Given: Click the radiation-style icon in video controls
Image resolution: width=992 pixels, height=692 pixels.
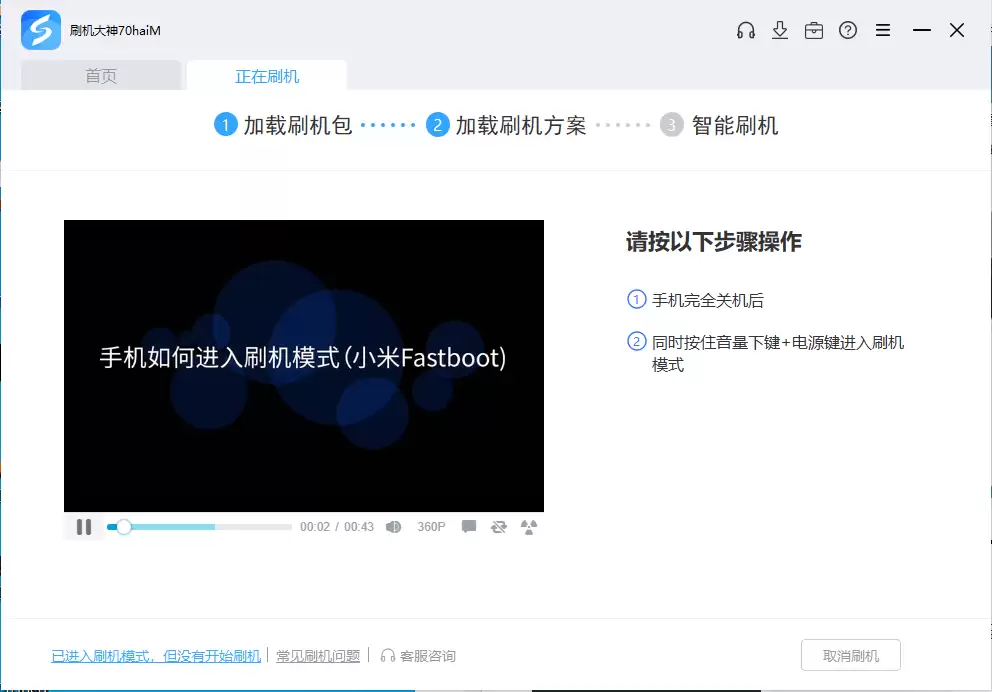Looking at the screenshot, I should (529, 526).
